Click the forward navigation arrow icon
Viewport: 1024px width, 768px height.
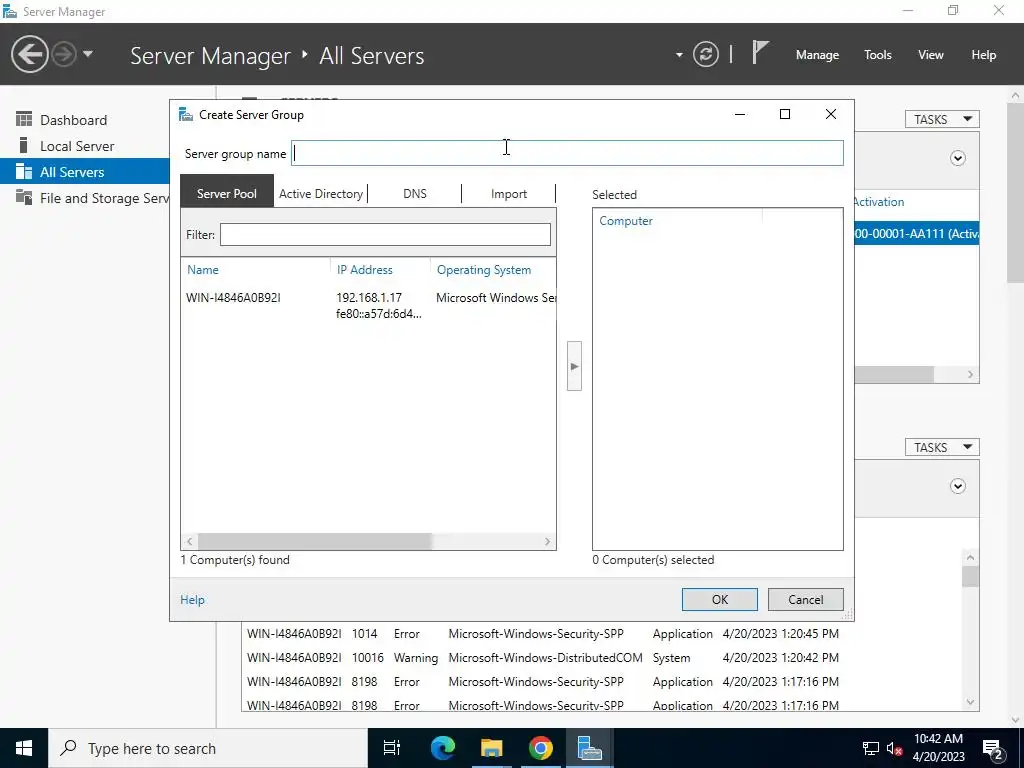pos(64,54)
